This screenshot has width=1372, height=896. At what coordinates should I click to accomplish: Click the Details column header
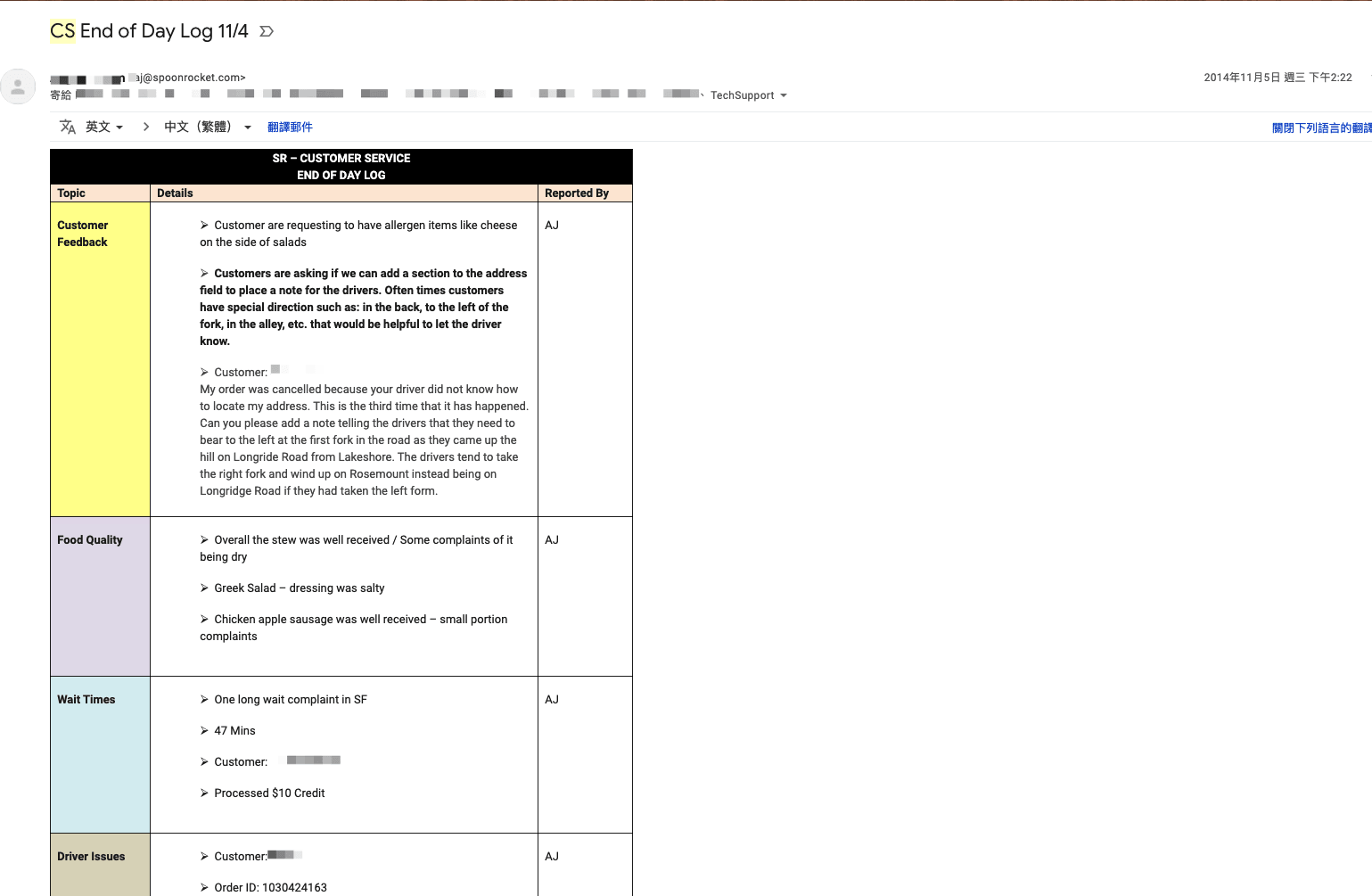click(344, 193)
